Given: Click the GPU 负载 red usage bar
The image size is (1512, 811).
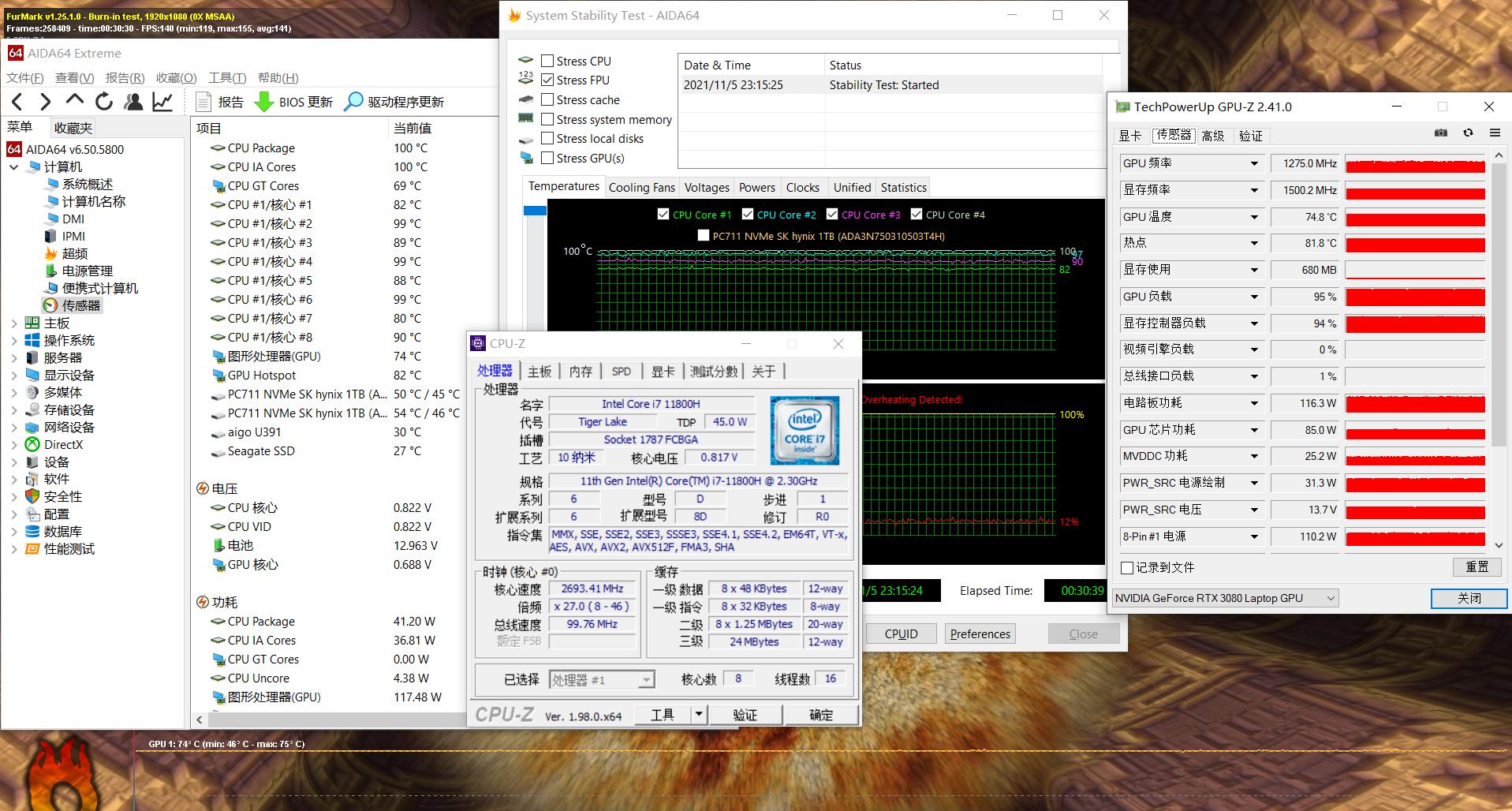Looking at the screenshot, I should [x=1415, y=297].
